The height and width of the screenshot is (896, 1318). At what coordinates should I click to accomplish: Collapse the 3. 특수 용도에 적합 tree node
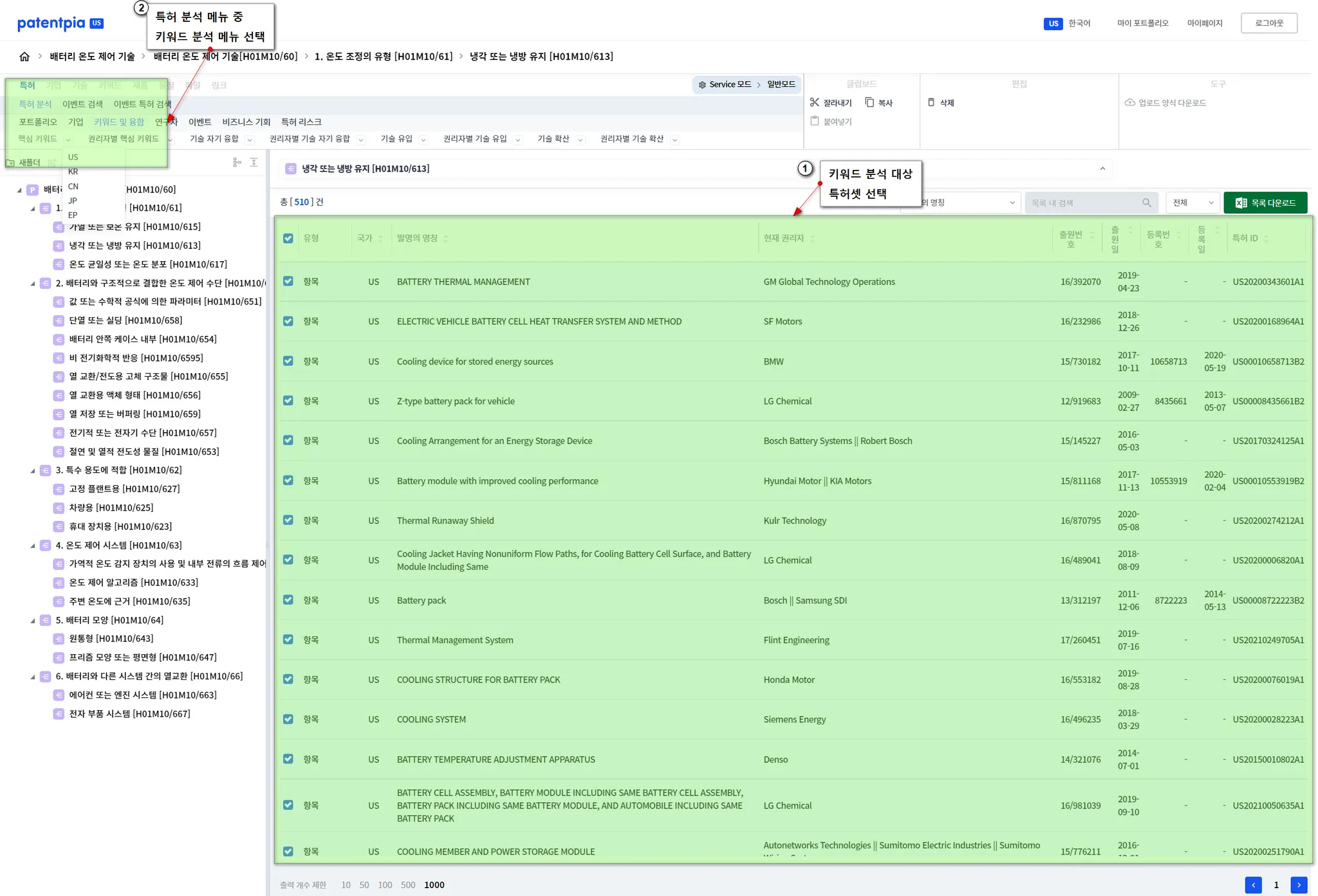click(33, 471)
